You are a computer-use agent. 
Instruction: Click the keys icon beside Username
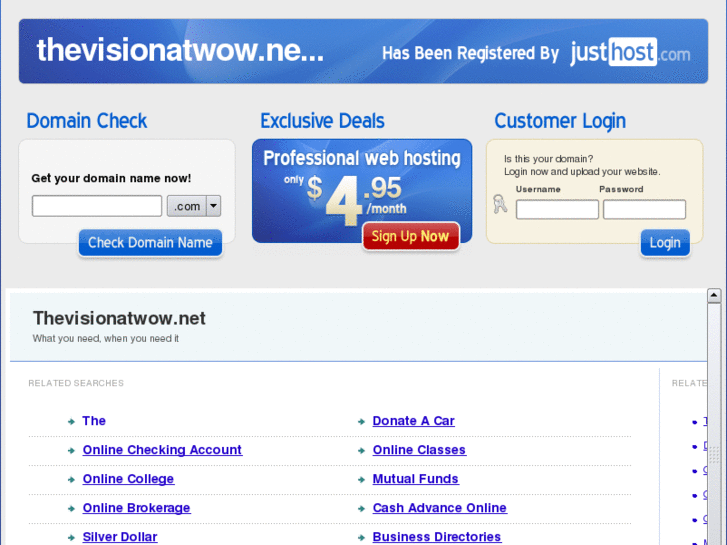(x=500, y=204)
